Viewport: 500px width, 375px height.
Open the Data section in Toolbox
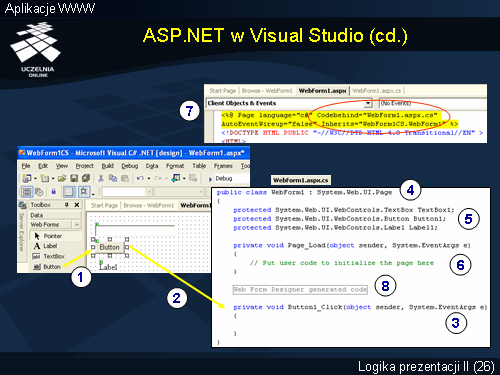pyautogui.click(x=55, y=215)
